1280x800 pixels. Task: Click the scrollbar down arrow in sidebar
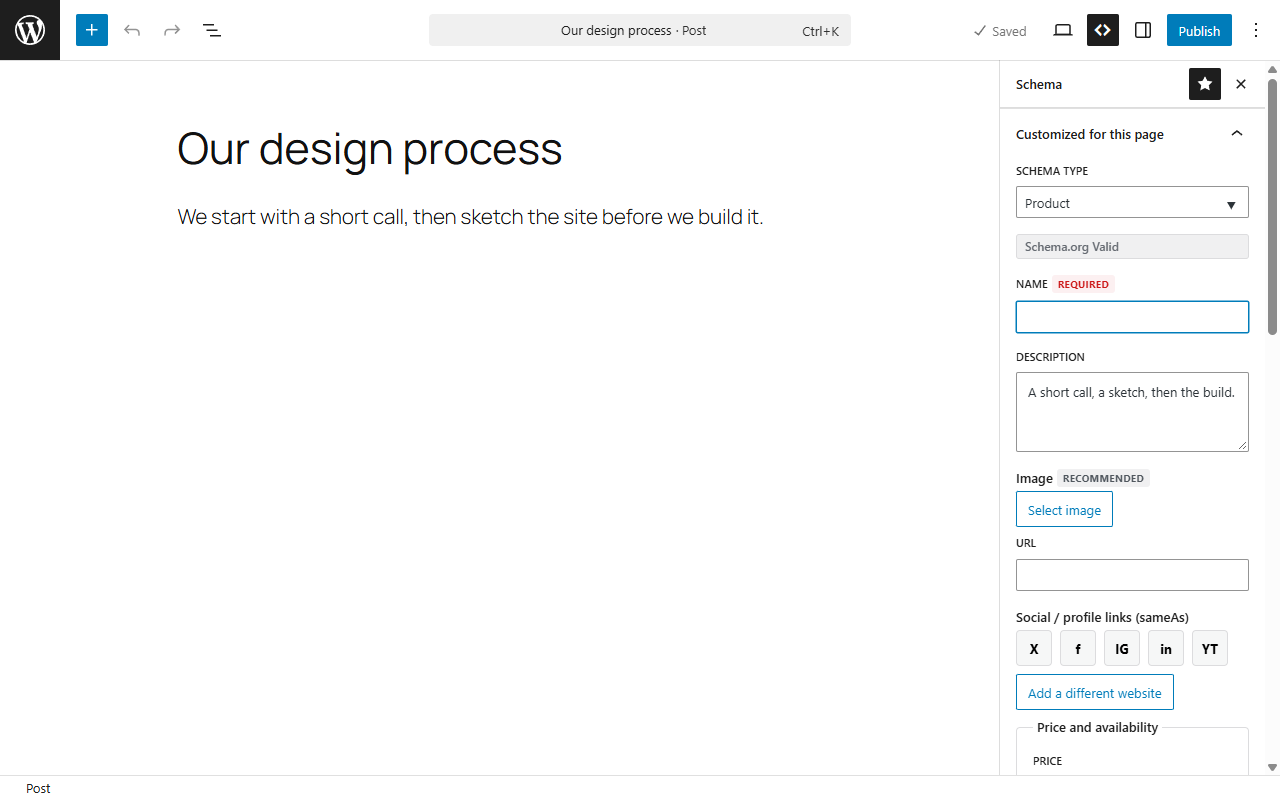click(x=1272, y=768)
